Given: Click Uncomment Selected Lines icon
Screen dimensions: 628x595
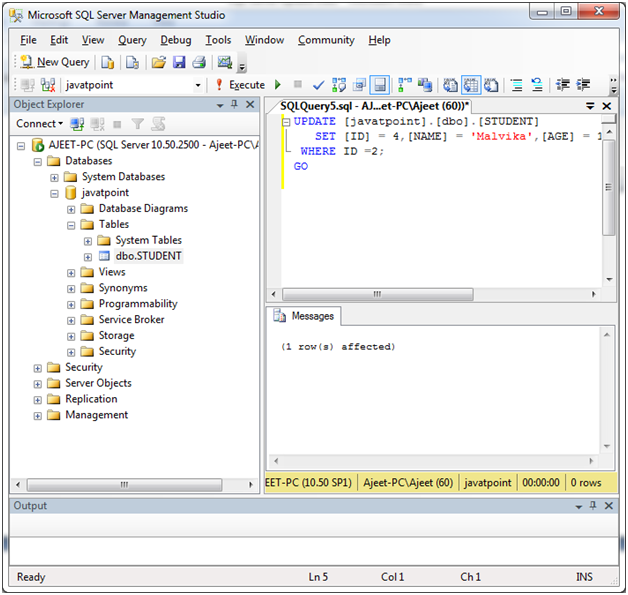Looking at the screenshot, I should [537, 85].
